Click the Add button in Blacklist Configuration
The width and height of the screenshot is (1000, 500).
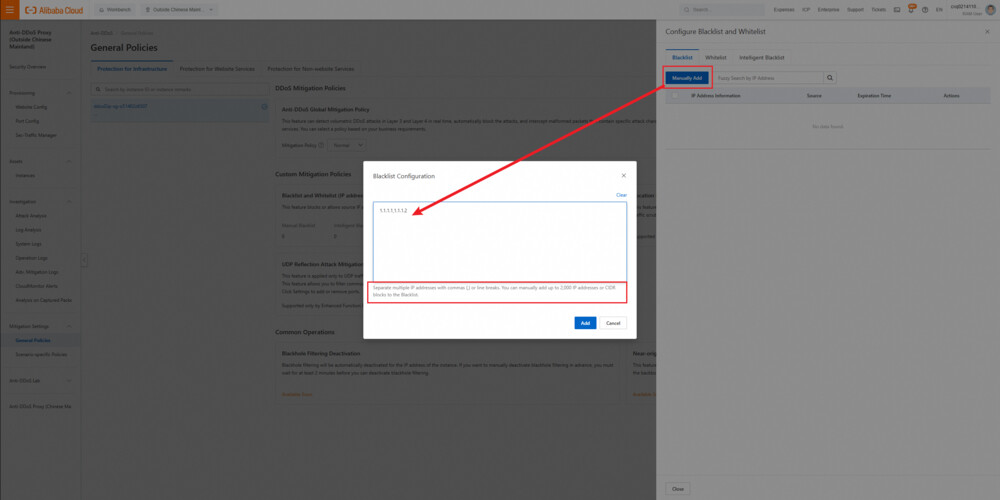585,323
